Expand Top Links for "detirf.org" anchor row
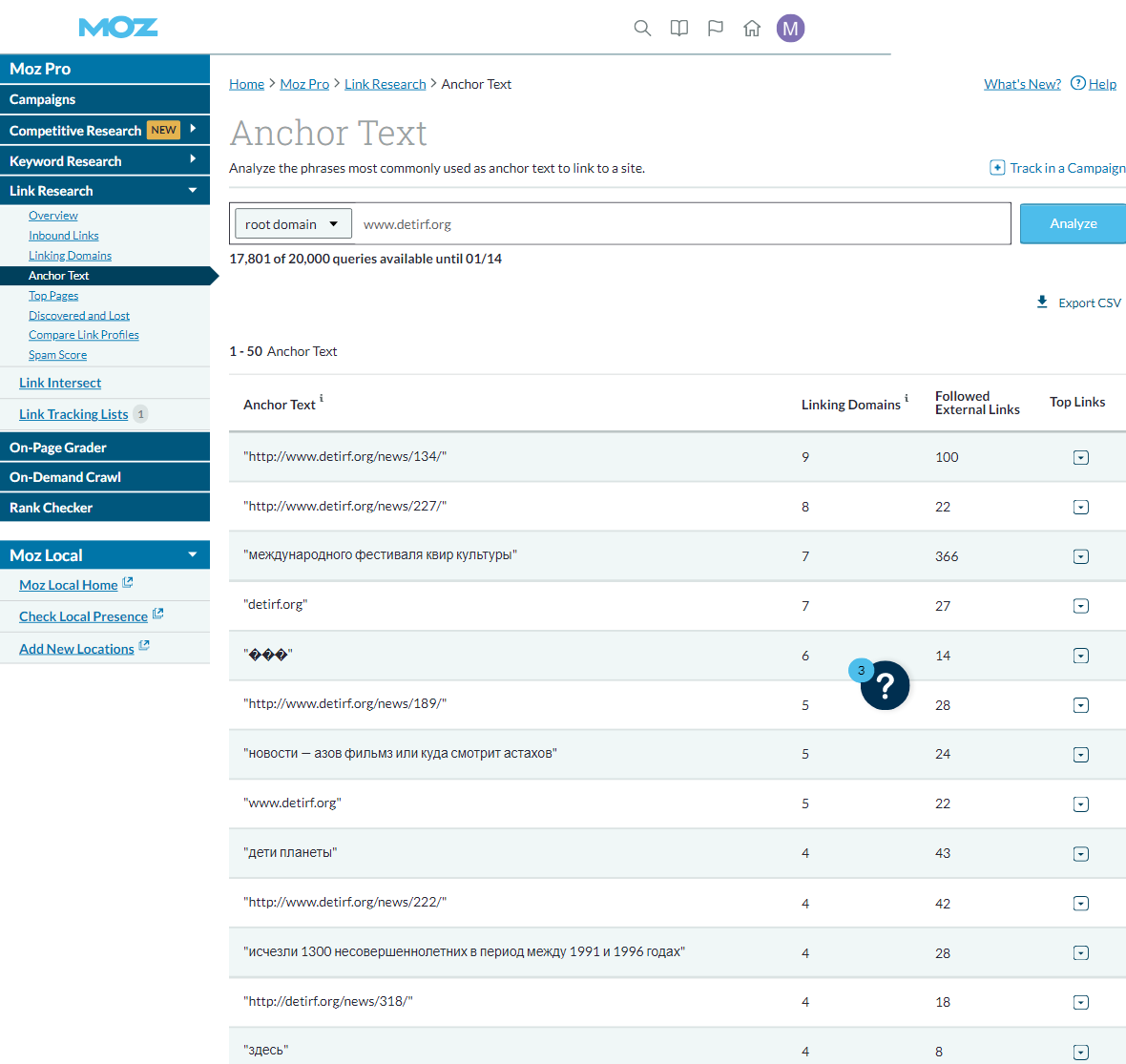This screenshot has width=1126, height=1064. [x=1080, y=606]
